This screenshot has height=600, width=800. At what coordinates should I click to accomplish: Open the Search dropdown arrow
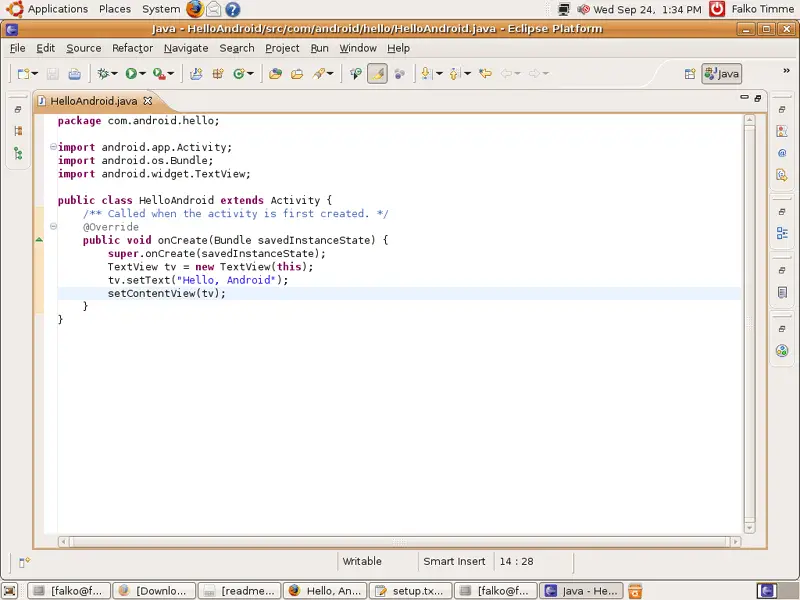(x=330, y=74)
